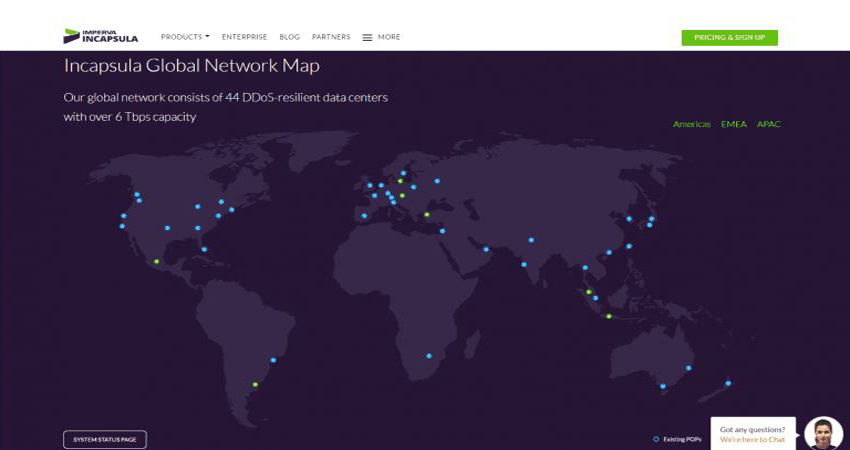The width and height of the screenshot is (850, 450).
Task: Select the Brazil POP marker
Action: 273,359
